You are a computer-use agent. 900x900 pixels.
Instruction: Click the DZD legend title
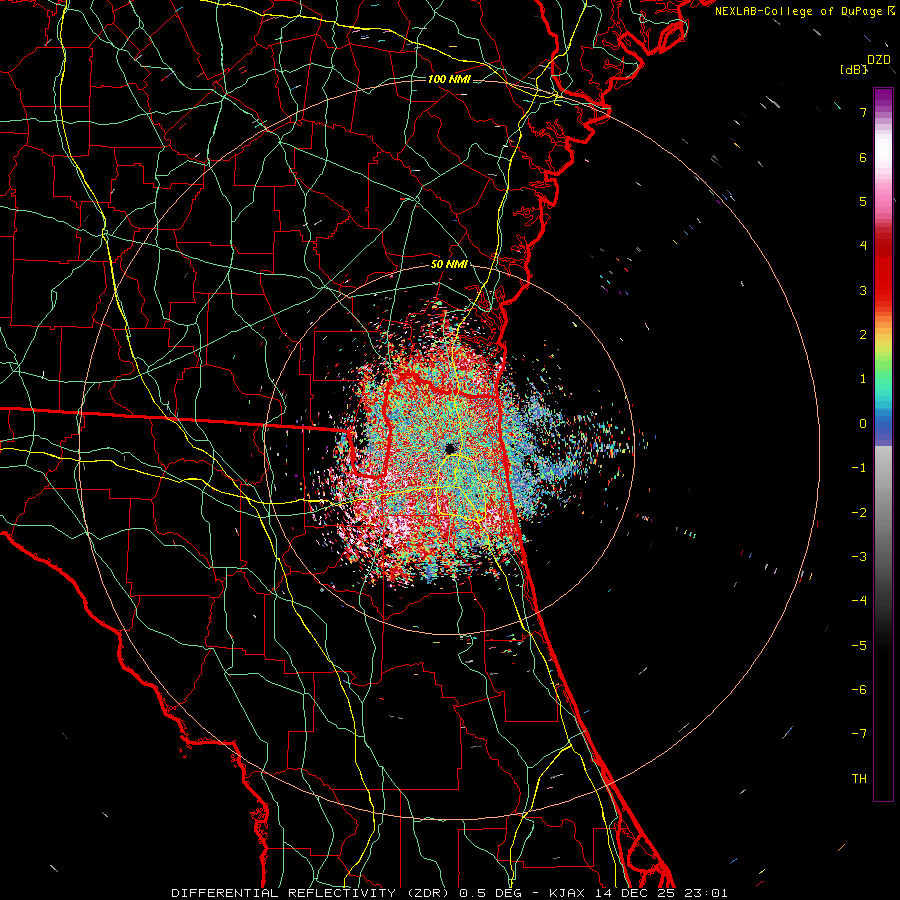(x=878, y=60)
